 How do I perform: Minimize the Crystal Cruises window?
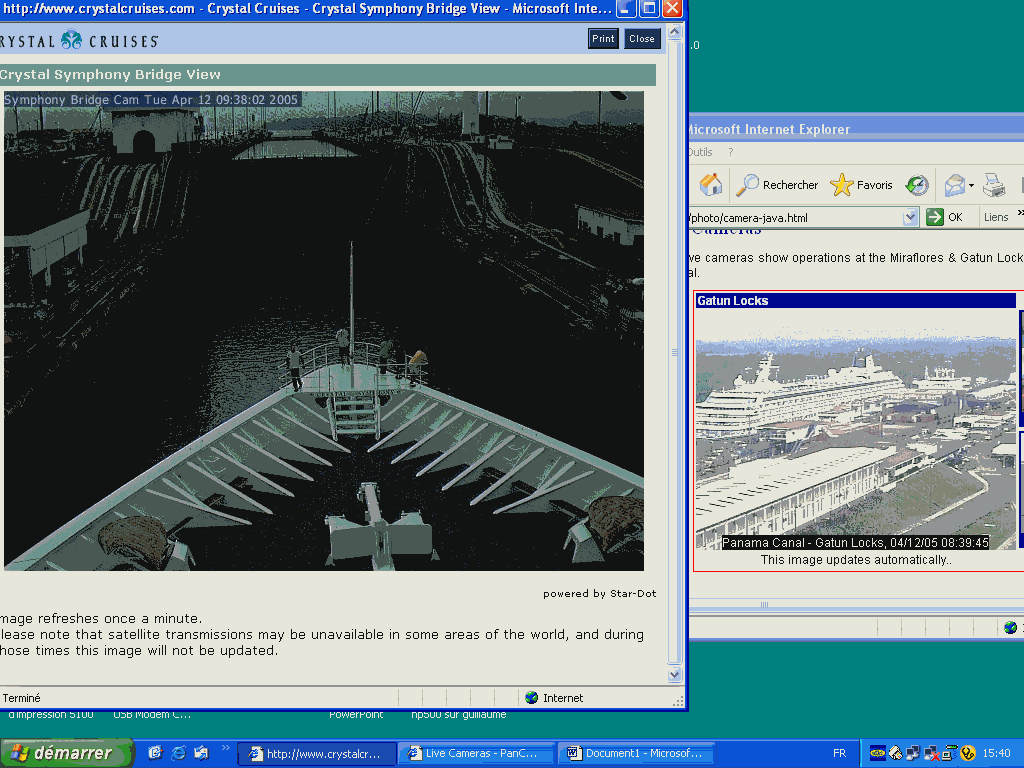pyautogui.click(x=626, y=8)
